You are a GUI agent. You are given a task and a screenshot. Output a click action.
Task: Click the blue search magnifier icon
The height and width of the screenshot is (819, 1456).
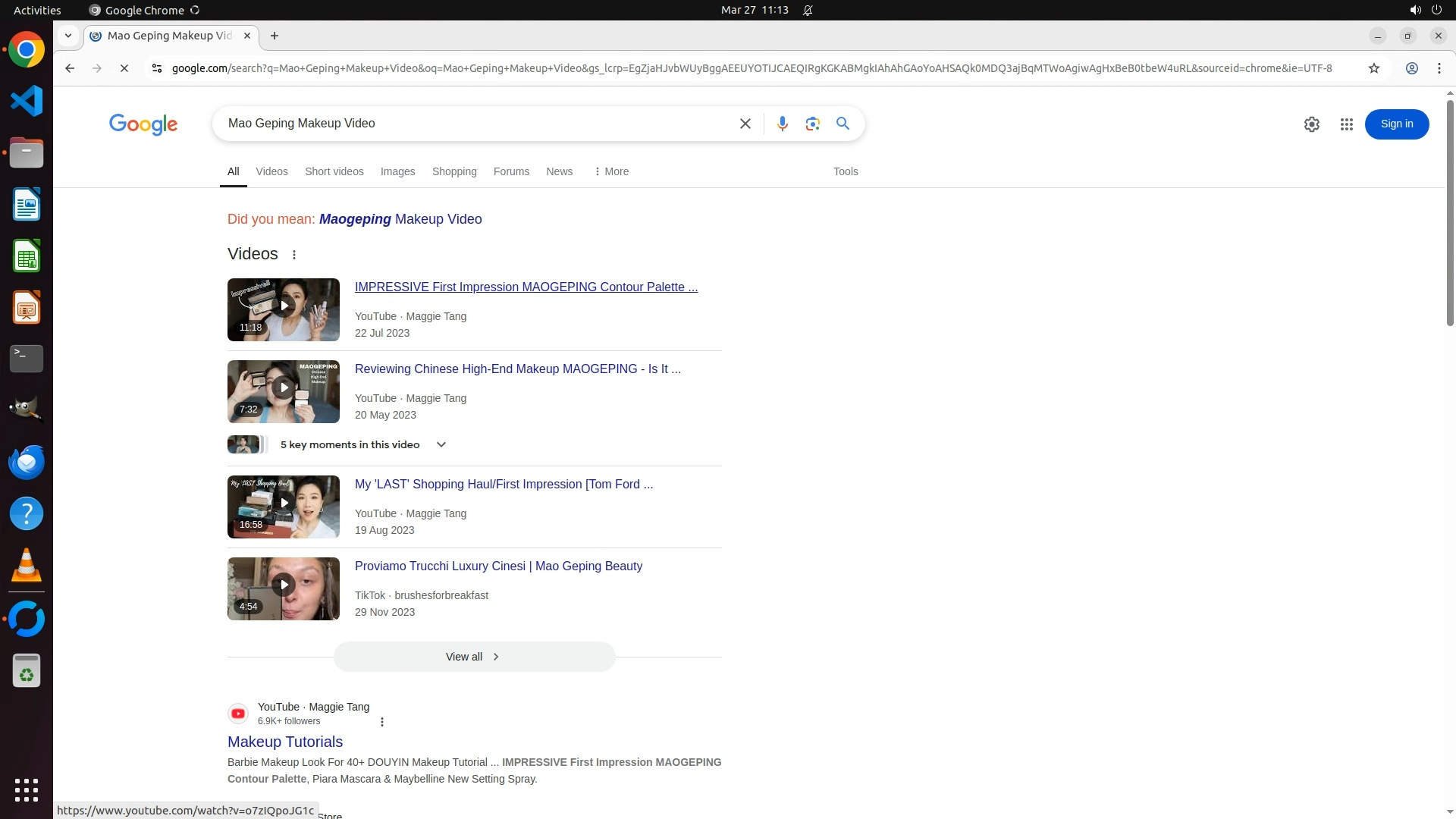coord(843,124)
